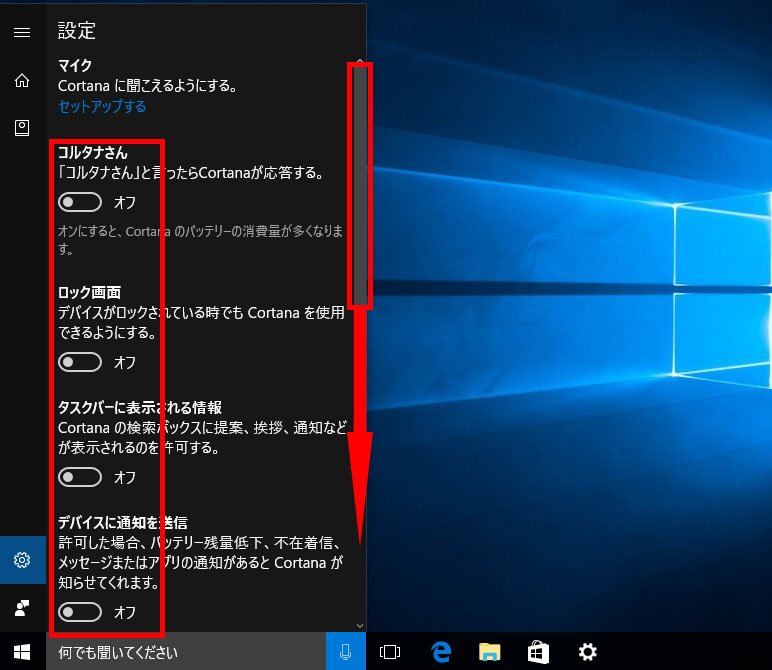Toggle the デバイスに通知を送信 switch
The height and width of the screenshot is (670, 772).
80,612
